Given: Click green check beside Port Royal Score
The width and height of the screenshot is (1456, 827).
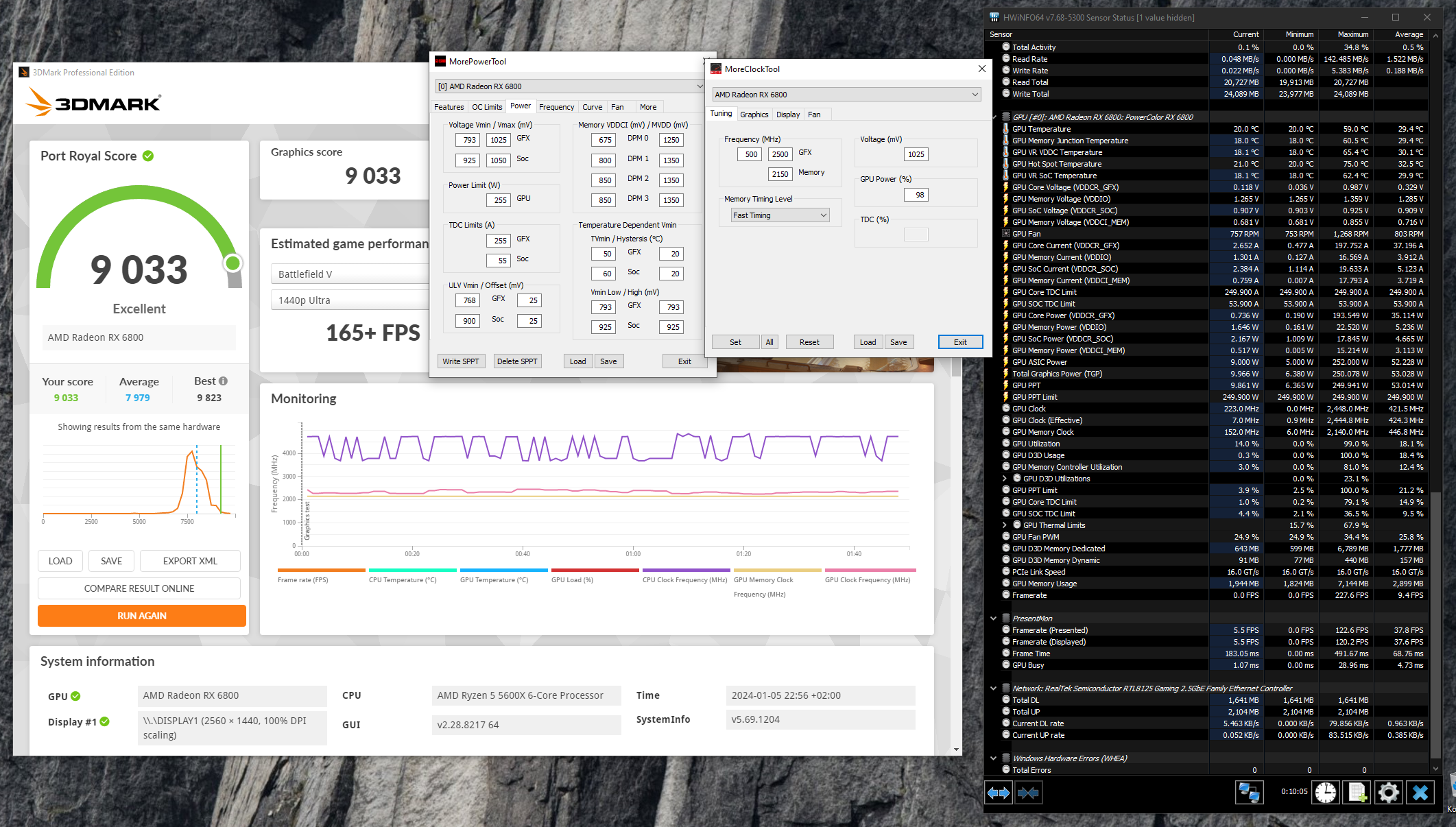Looking at the screenshot, I should (148, 156).
